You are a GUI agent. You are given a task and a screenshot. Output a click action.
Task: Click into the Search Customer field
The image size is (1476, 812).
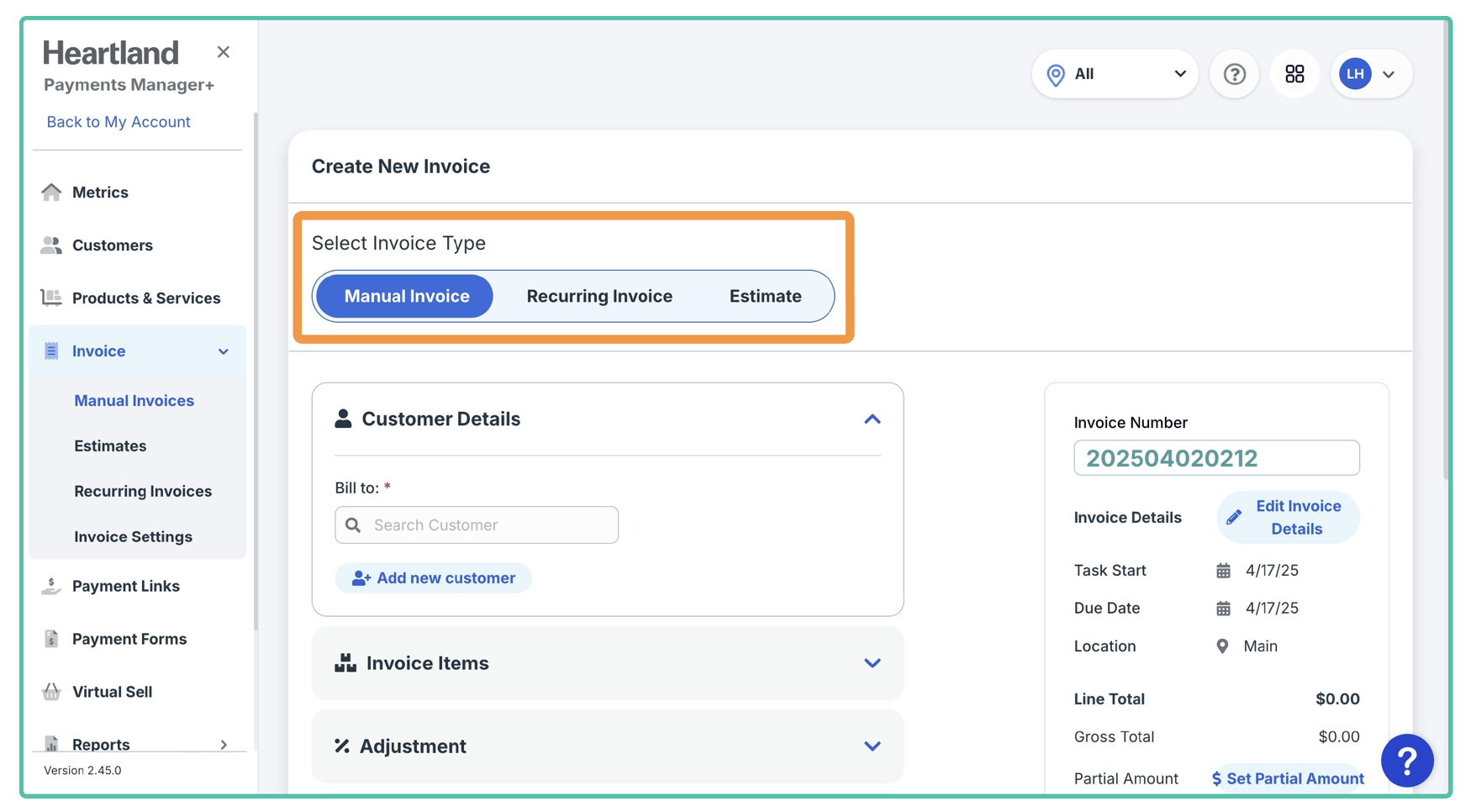click(488, 525)
